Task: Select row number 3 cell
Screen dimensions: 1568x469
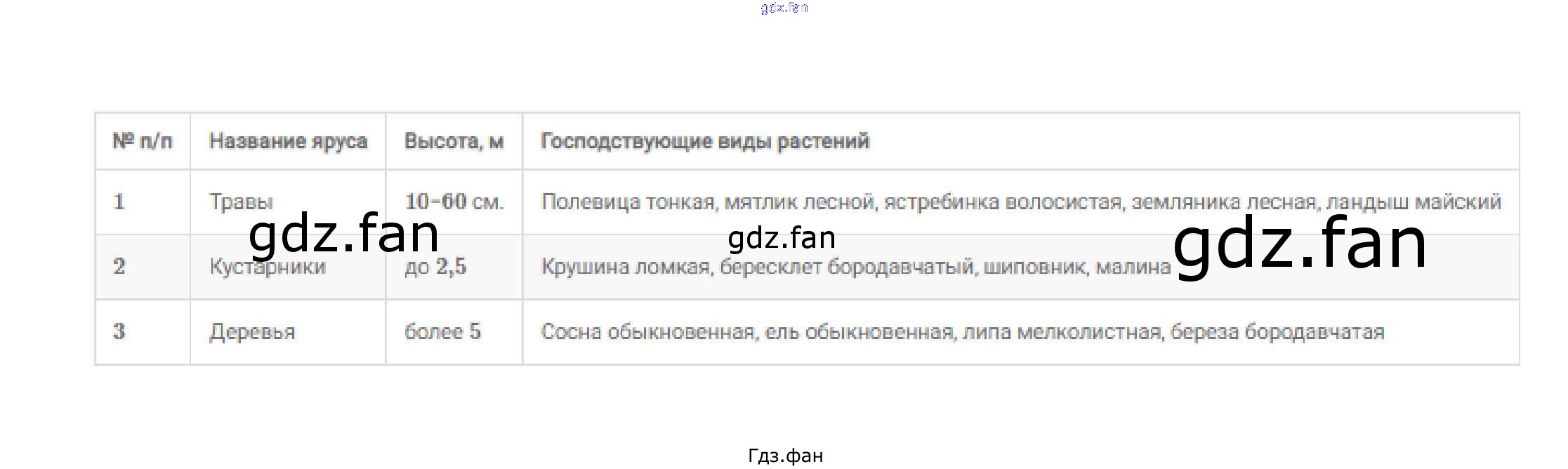Action: [x=143, y=331]
